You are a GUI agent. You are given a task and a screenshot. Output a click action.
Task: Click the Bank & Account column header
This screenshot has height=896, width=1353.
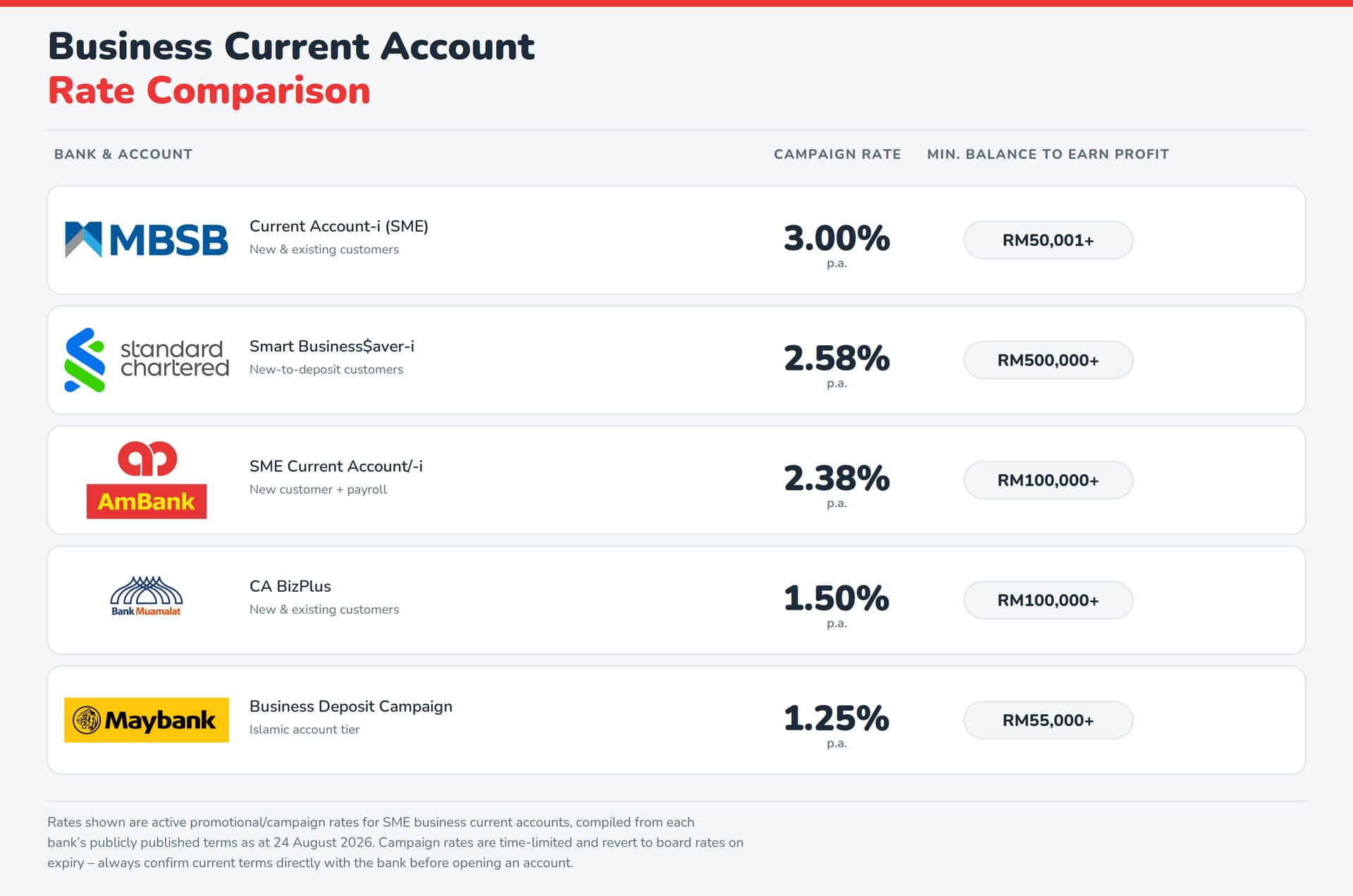123,154
